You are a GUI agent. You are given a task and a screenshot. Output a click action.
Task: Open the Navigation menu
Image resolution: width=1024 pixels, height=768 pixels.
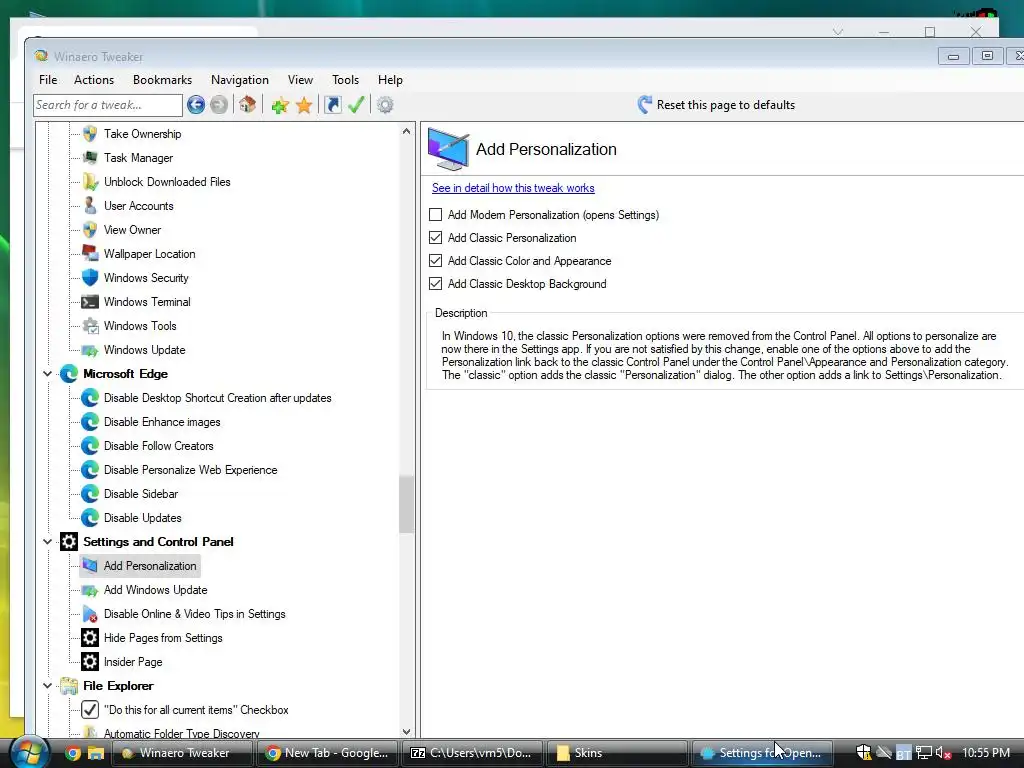(240, 80)
